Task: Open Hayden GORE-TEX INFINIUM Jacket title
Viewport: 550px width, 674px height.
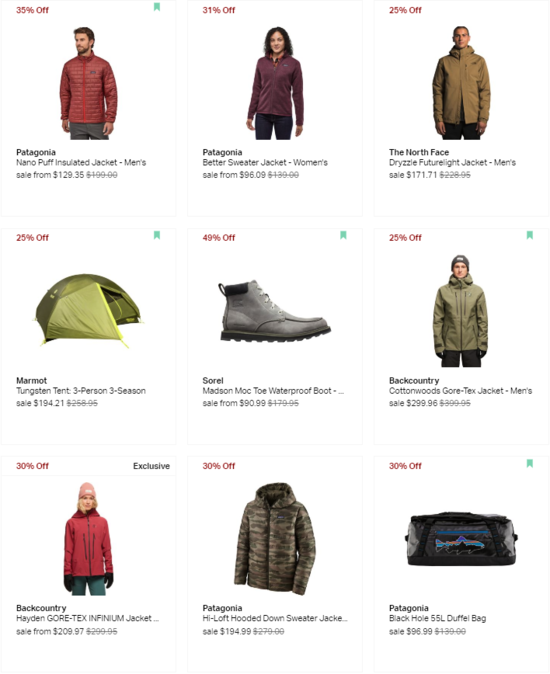Action: 88,618
